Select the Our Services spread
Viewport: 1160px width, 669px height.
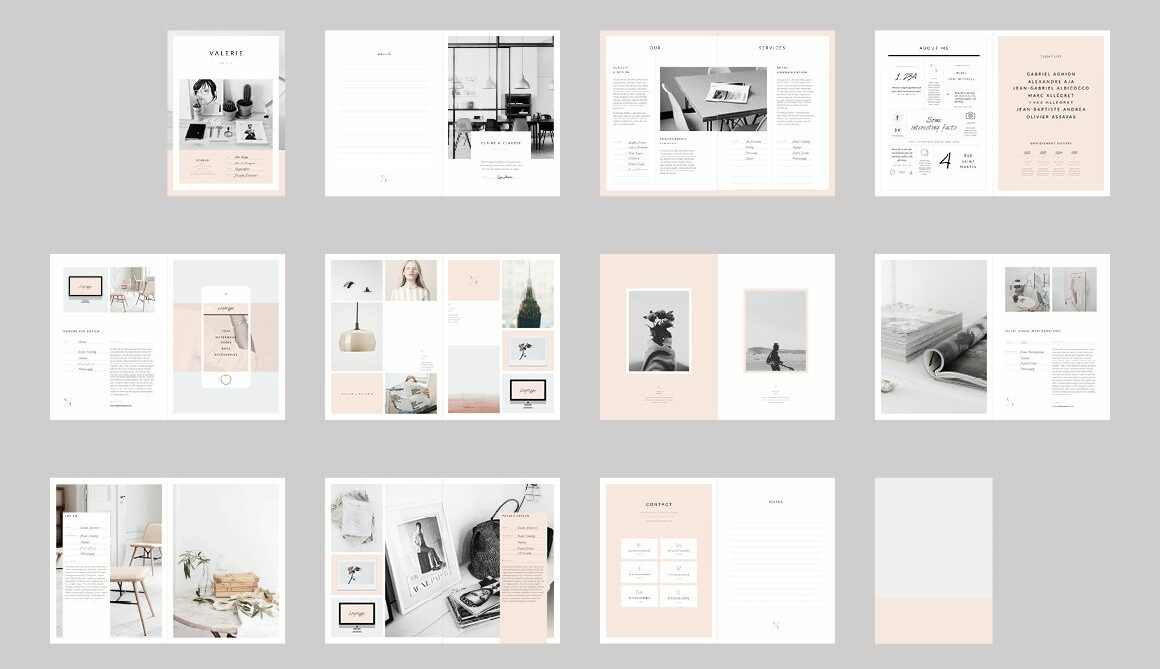[x=717, y=113]
